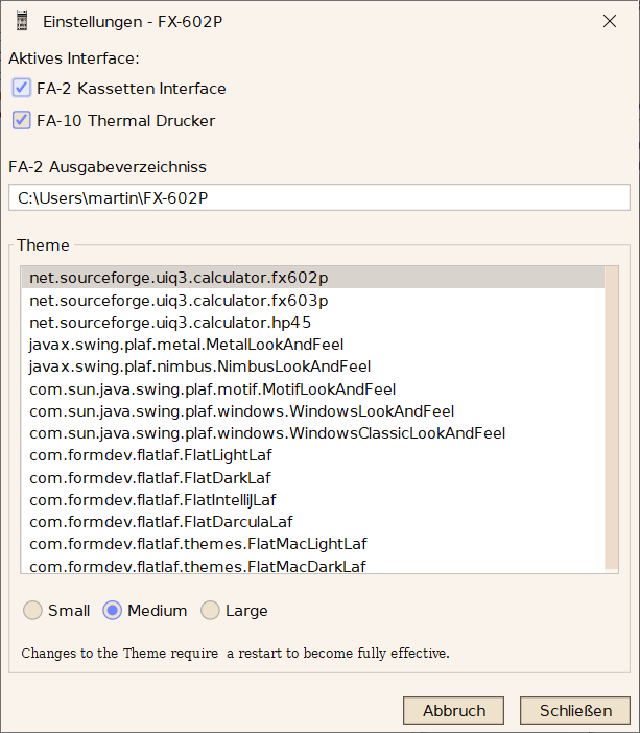Click the calculator app icon in title bar
Image resolution: width=640 pixels, height=733 pixels.
[x=22, y=21]
